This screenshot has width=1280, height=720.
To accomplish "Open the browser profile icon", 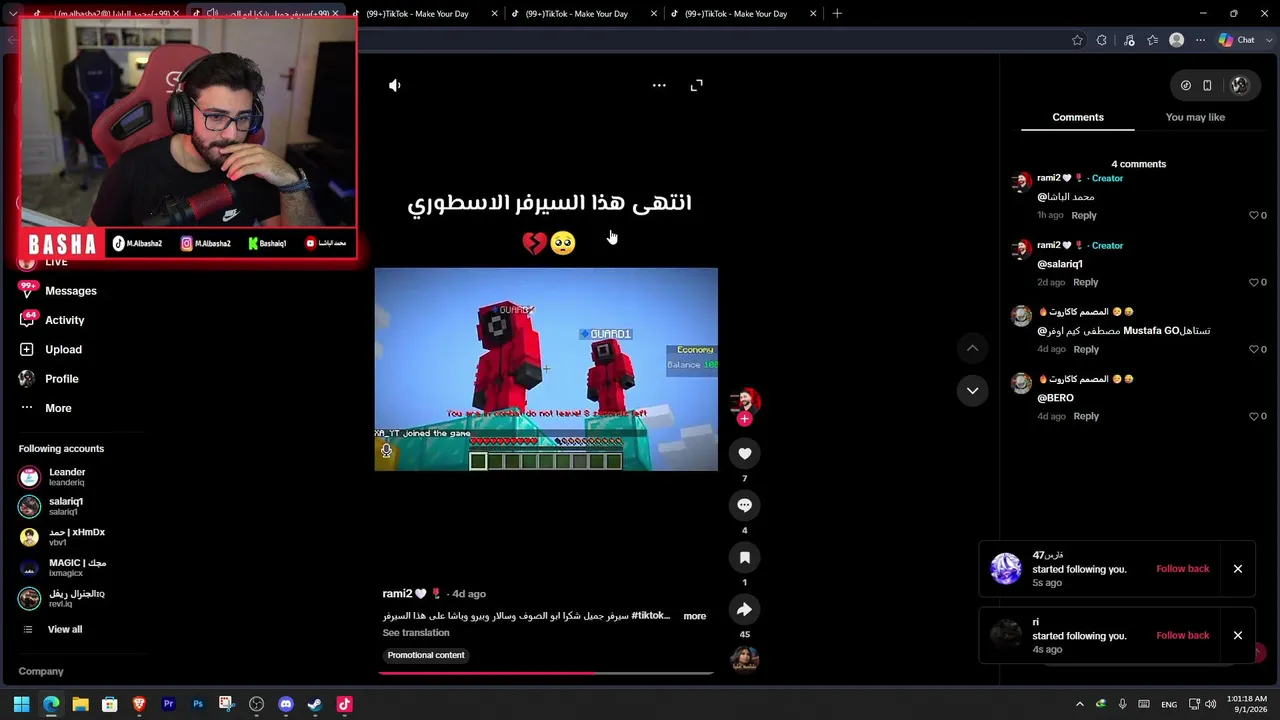I will pos(1177,40).
